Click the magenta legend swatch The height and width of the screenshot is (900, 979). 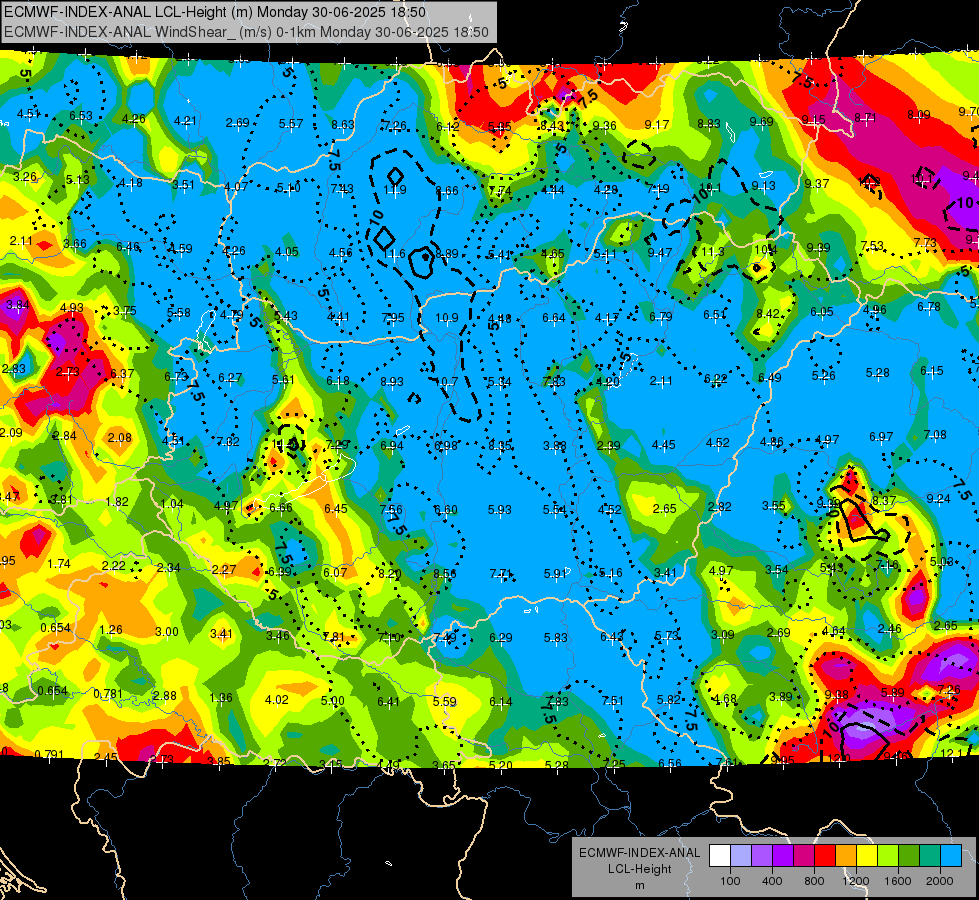[x=804, y=856]
